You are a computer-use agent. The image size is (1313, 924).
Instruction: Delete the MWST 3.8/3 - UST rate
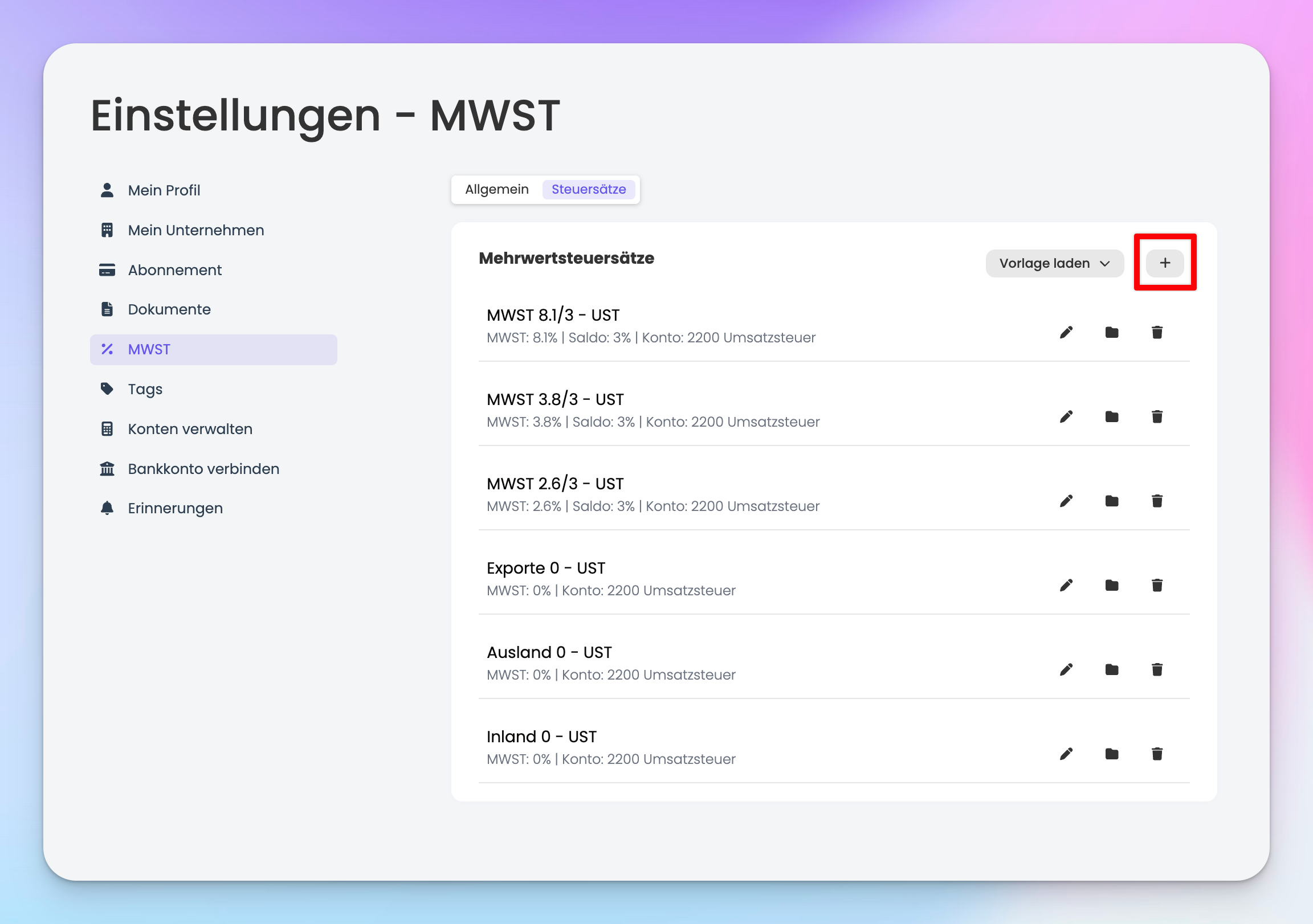click(x=1156, y=416)
